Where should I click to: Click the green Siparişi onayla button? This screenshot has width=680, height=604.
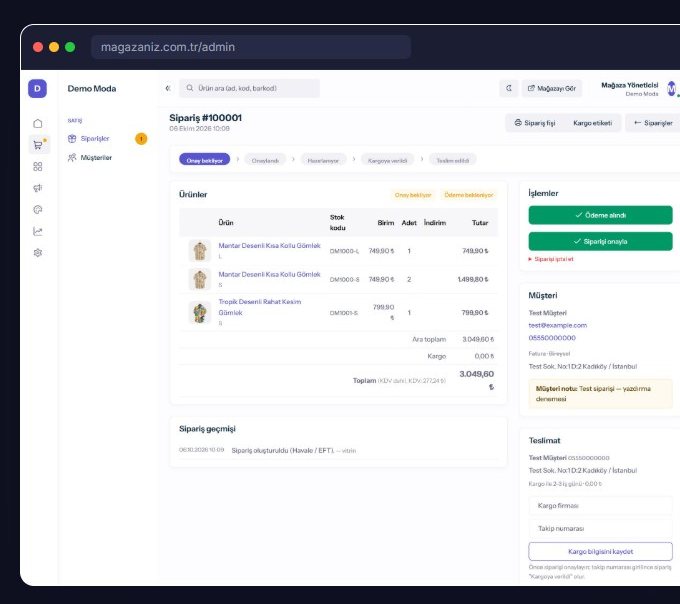click(600, 242)
